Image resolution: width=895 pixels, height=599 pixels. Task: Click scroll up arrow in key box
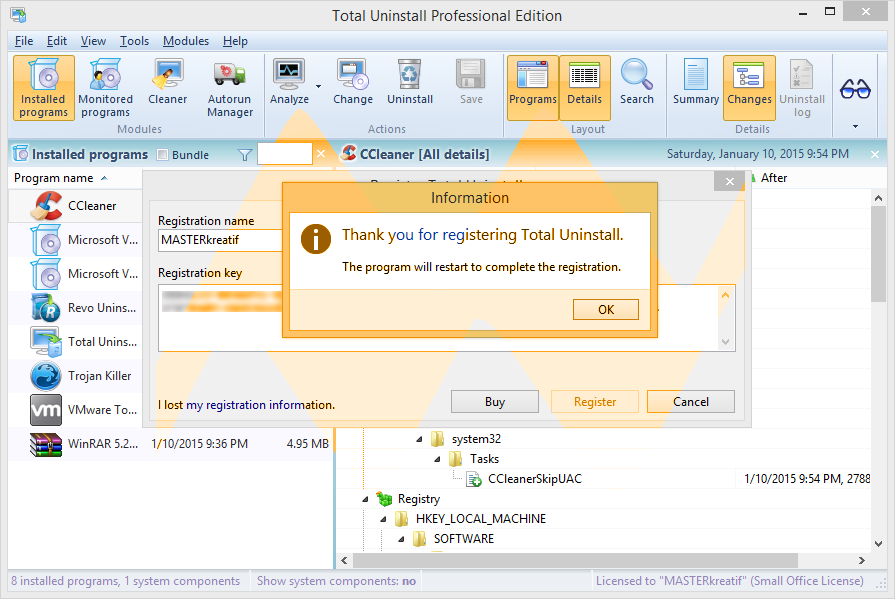click(725, 295)
